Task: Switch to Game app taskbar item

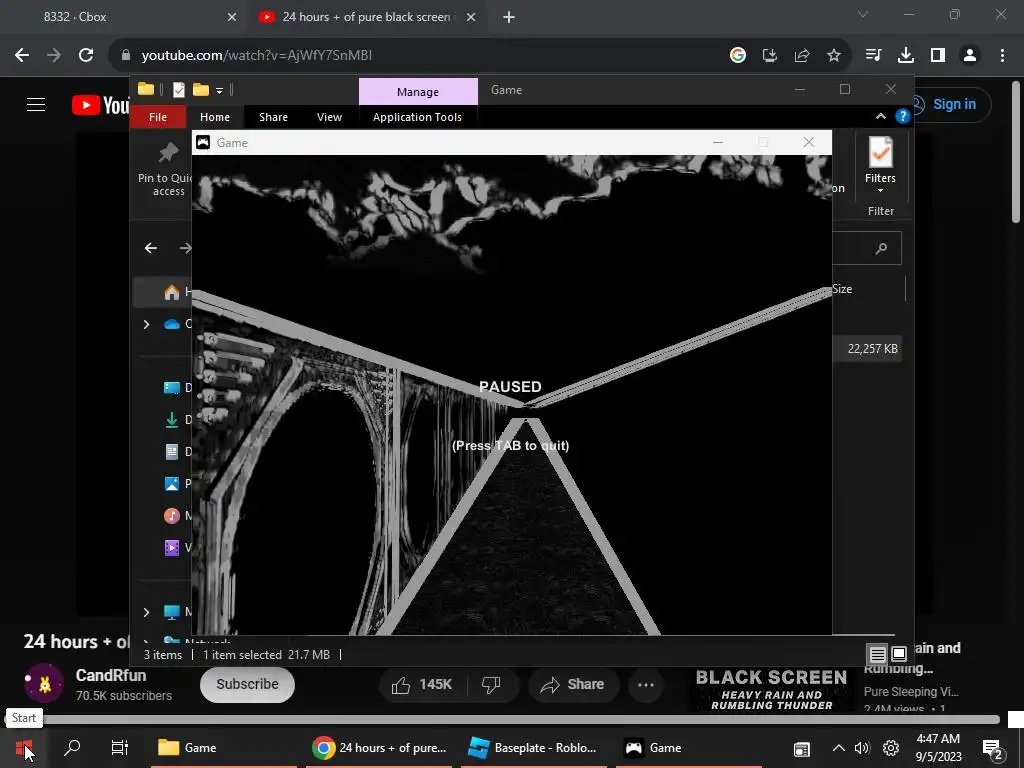Action: pos(688,748)
